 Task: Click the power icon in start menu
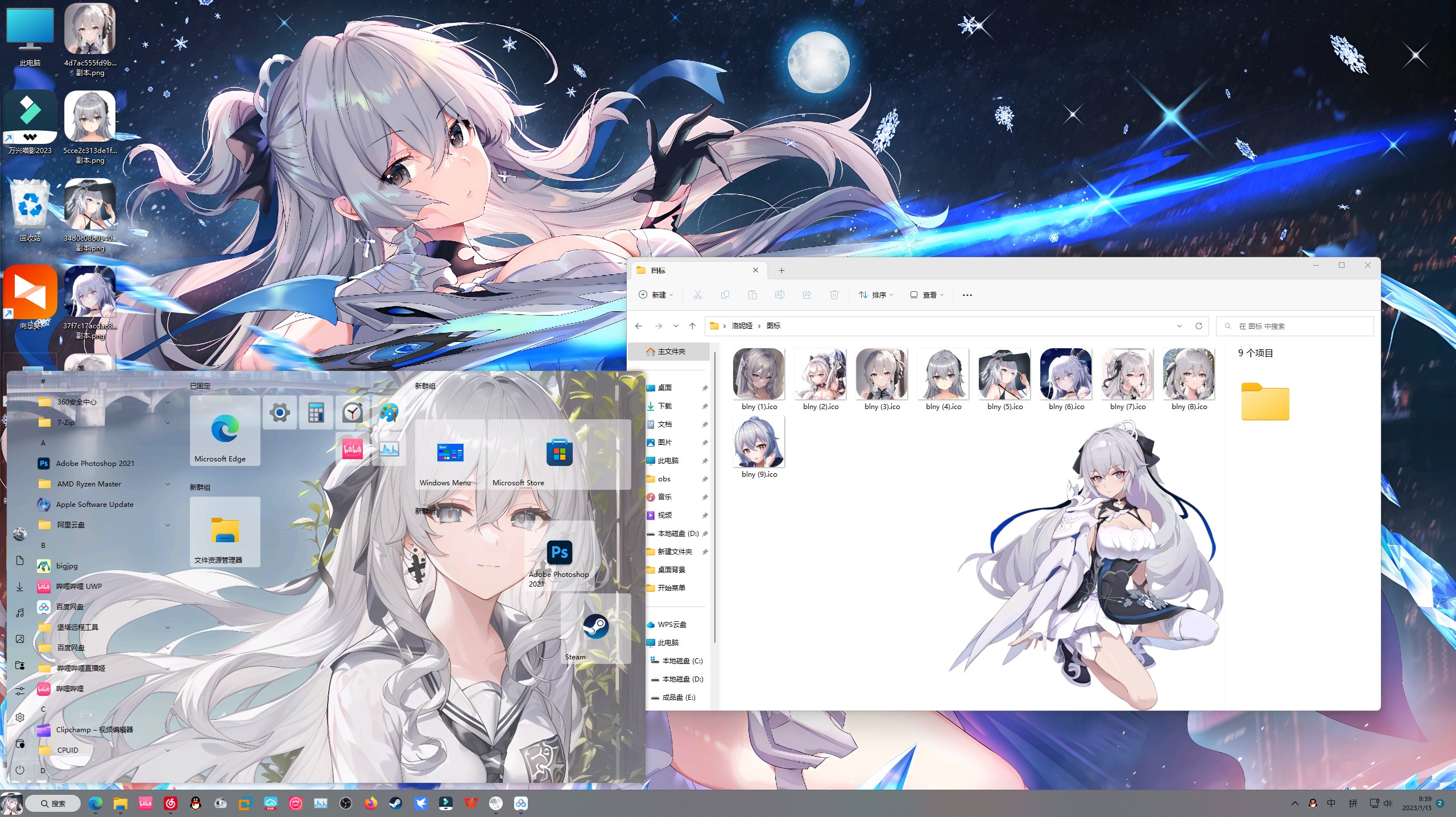(20, 770)
